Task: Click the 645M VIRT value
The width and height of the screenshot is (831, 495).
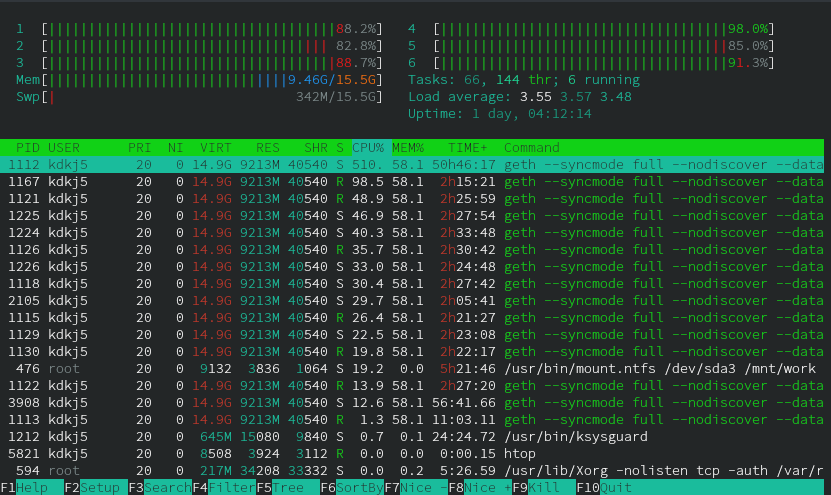Action: tap(216, 437)
